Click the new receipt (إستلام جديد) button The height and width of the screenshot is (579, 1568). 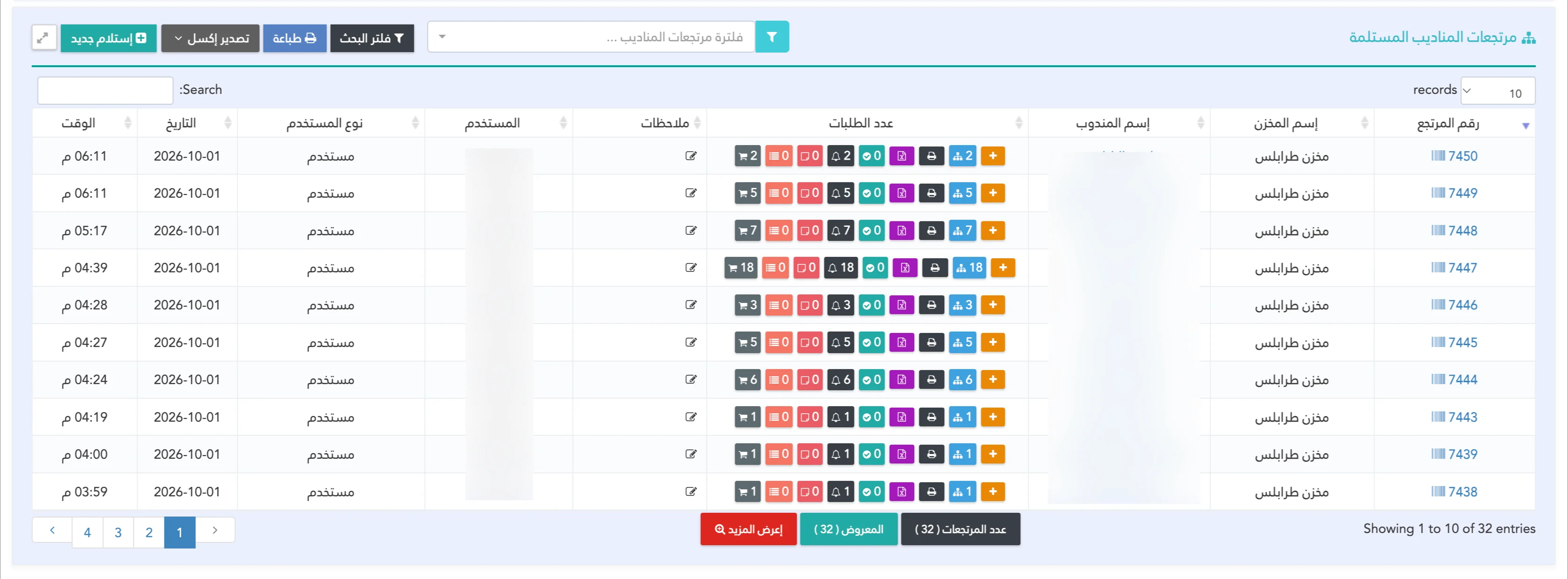click(109, 39)
